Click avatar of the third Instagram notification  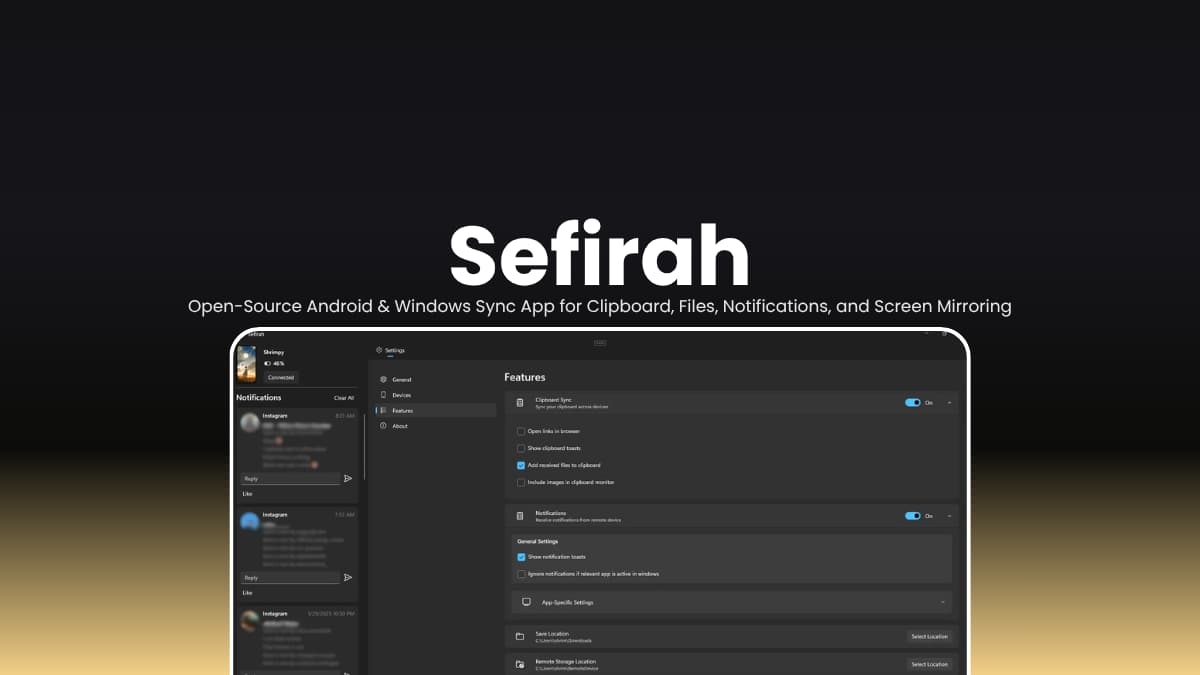[249, 621]
